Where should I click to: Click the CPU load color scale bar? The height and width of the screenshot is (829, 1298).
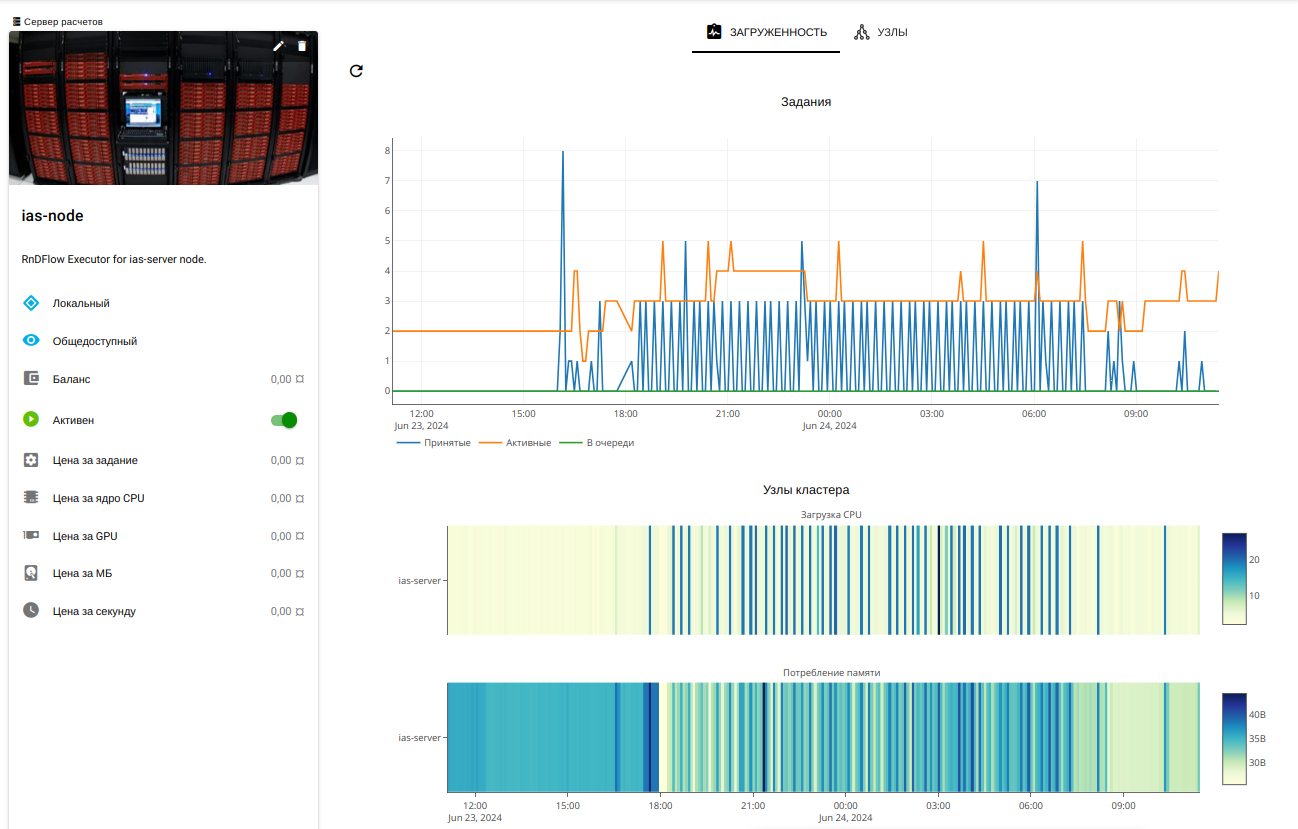(x=1234, y=578)
